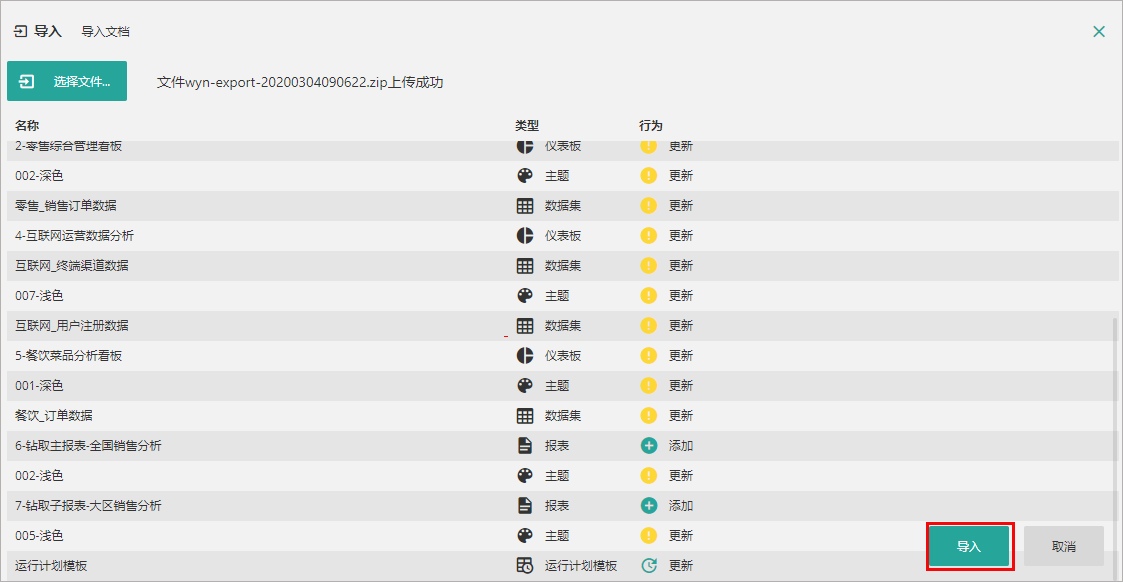Viewport: 1123px width, 582px height.
Task: Click the dashboard icon for 5-餐饮菜品分析看板
Action: (525, 356)
